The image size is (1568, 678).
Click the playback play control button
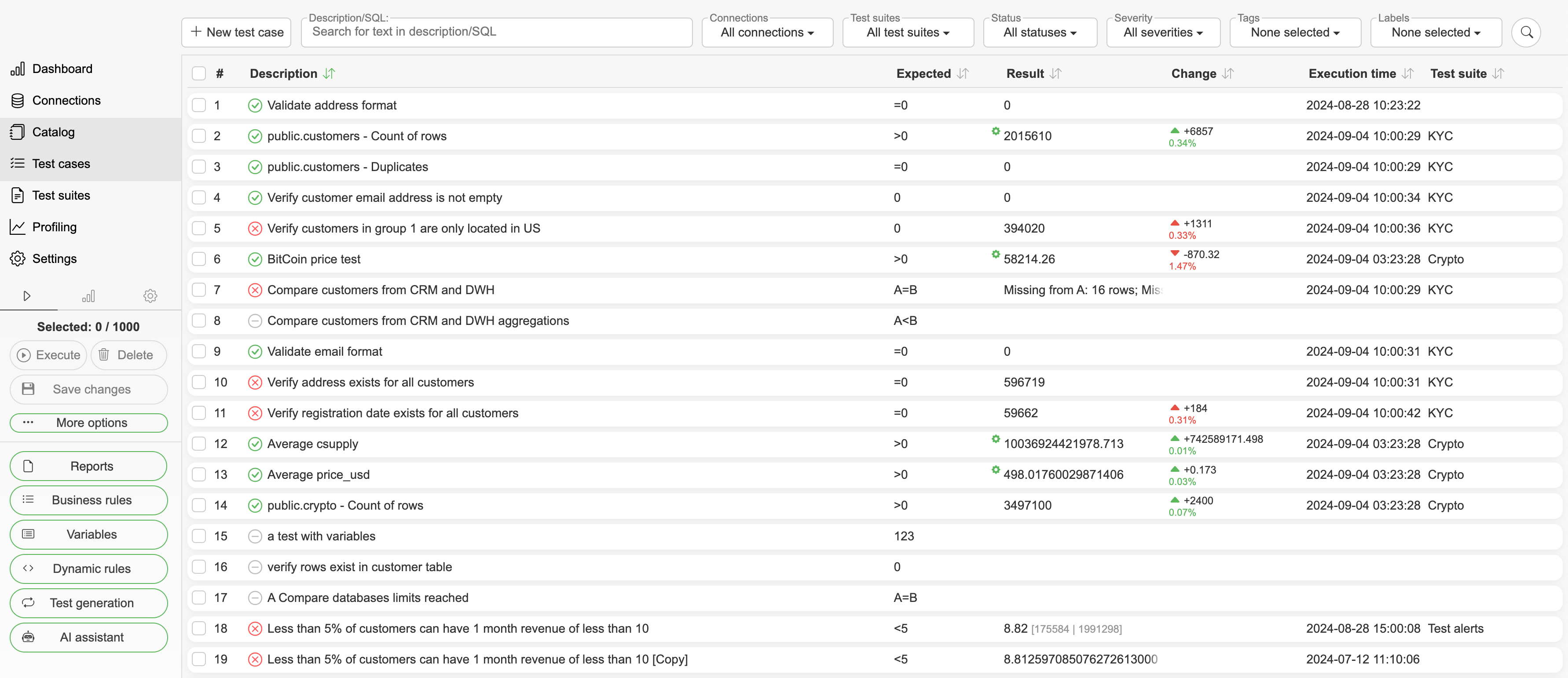(27, 295)
